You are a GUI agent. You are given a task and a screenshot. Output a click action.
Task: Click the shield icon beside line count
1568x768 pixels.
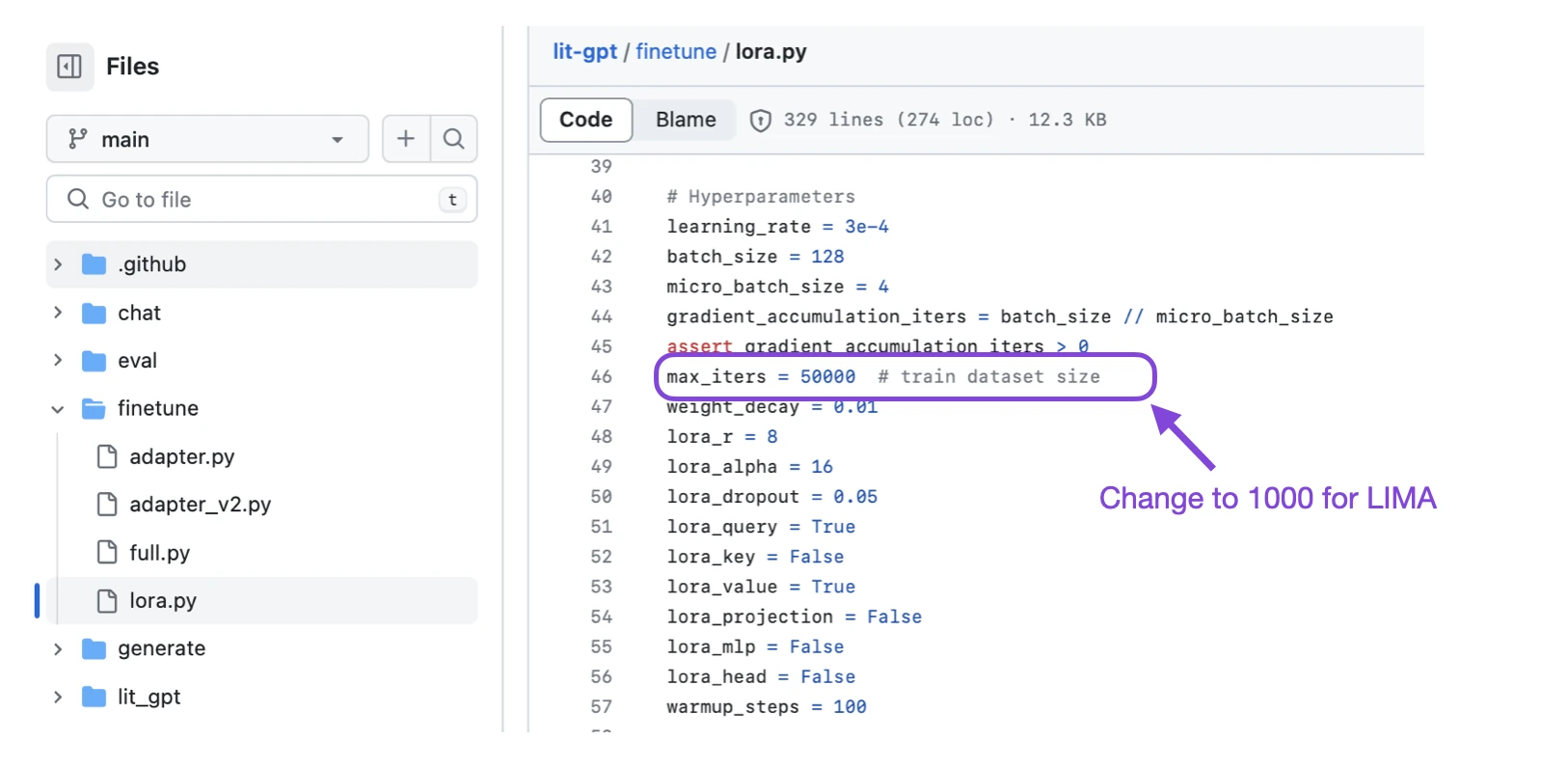click(760, 121)
